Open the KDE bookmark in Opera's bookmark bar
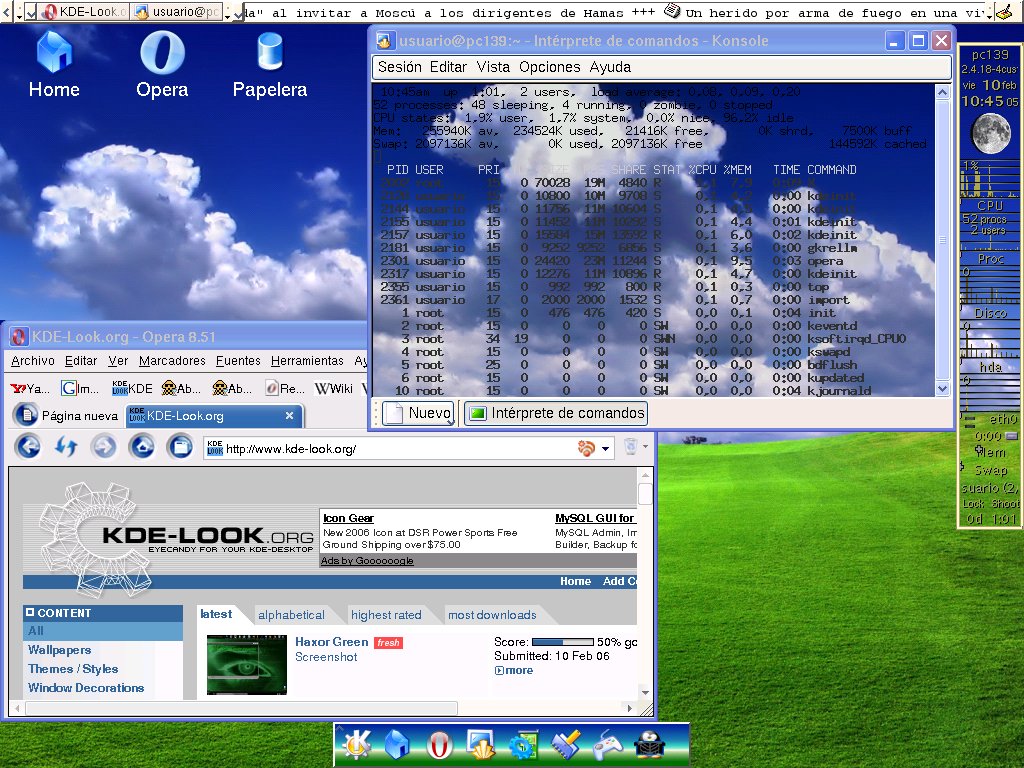1024x768 pixels. pos(132,389)
